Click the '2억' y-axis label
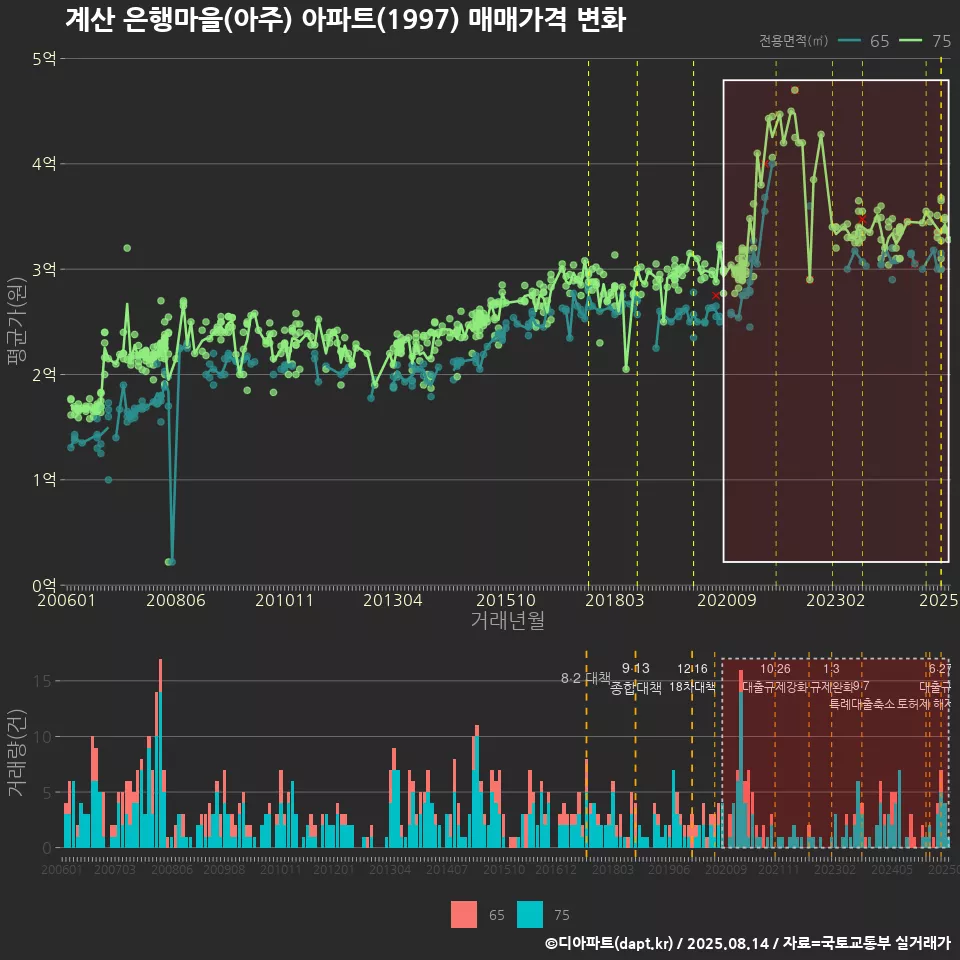The height and width of the screenshot is (960, 960). [44, 374]
